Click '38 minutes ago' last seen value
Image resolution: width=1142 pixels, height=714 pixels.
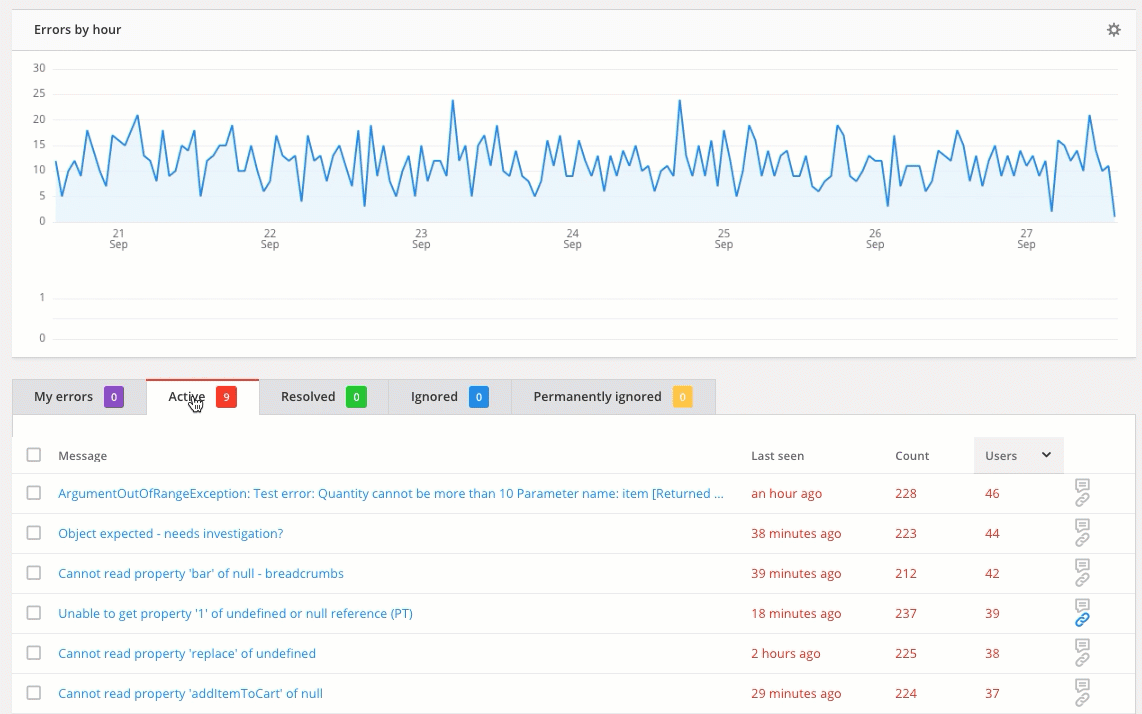(796, 533)
